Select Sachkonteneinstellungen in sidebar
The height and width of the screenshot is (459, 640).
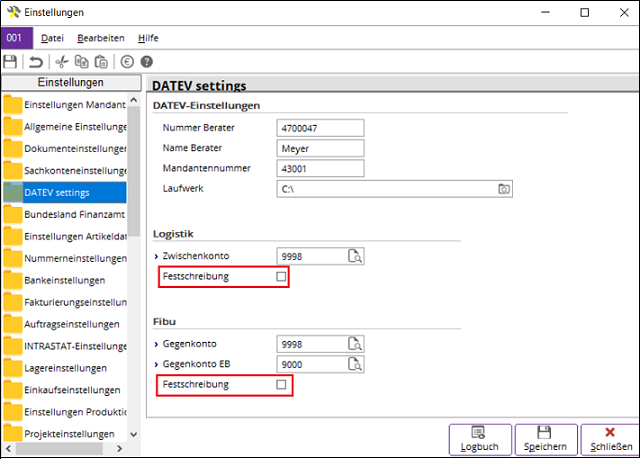65,171
